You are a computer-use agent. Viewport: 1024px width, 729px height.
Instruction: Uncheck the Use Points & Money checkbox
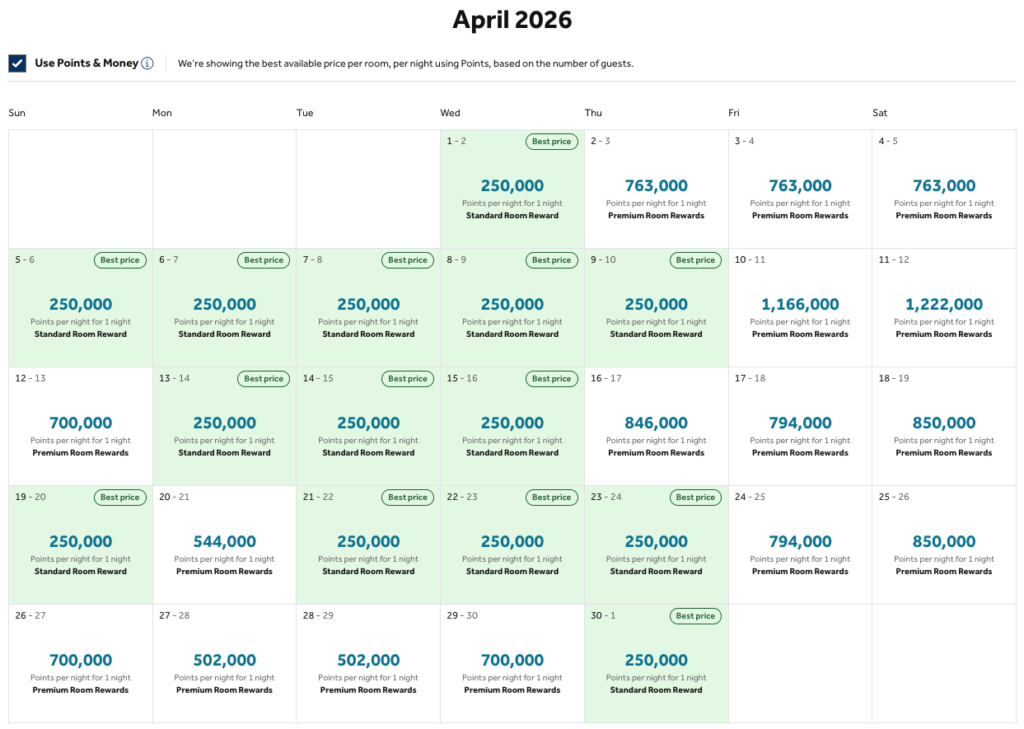coord(16,62)
